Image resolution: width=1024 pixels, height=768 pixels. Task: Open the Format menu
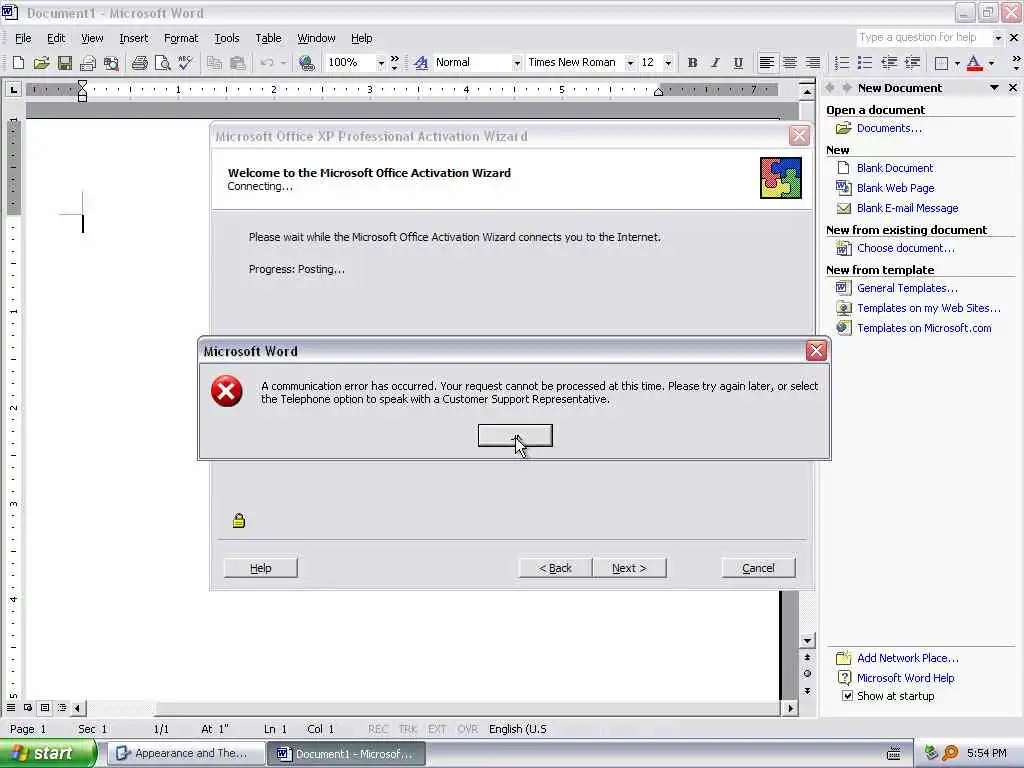pos(181,38)
